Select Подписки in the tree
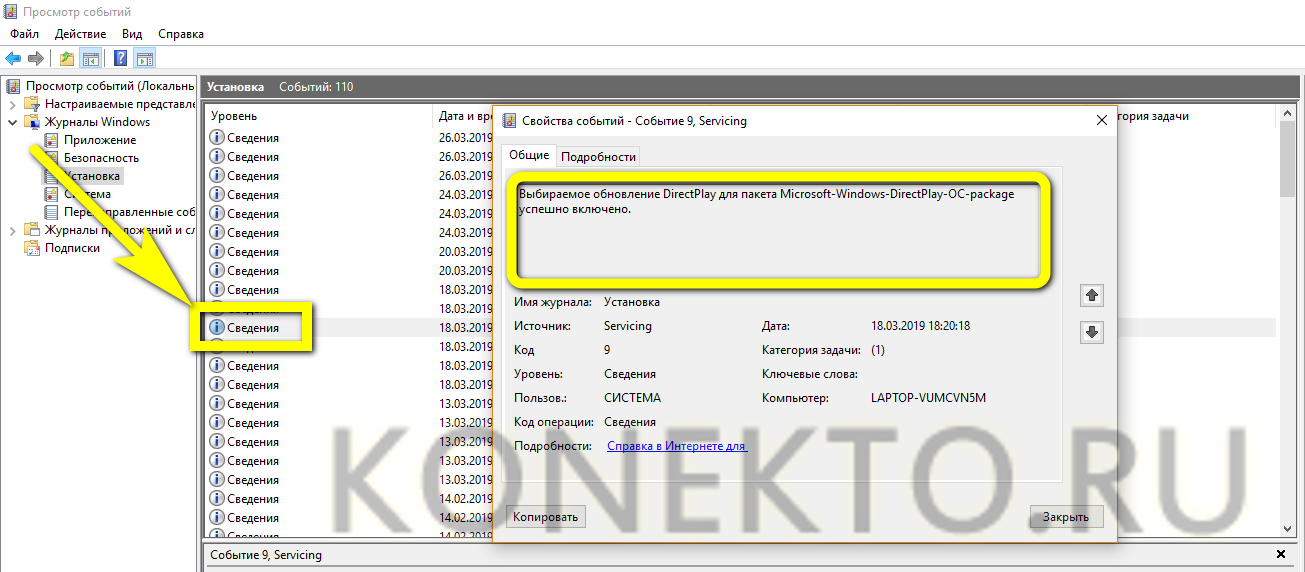The height and width of the screenshot is (572, 1305). pos(72,248)
